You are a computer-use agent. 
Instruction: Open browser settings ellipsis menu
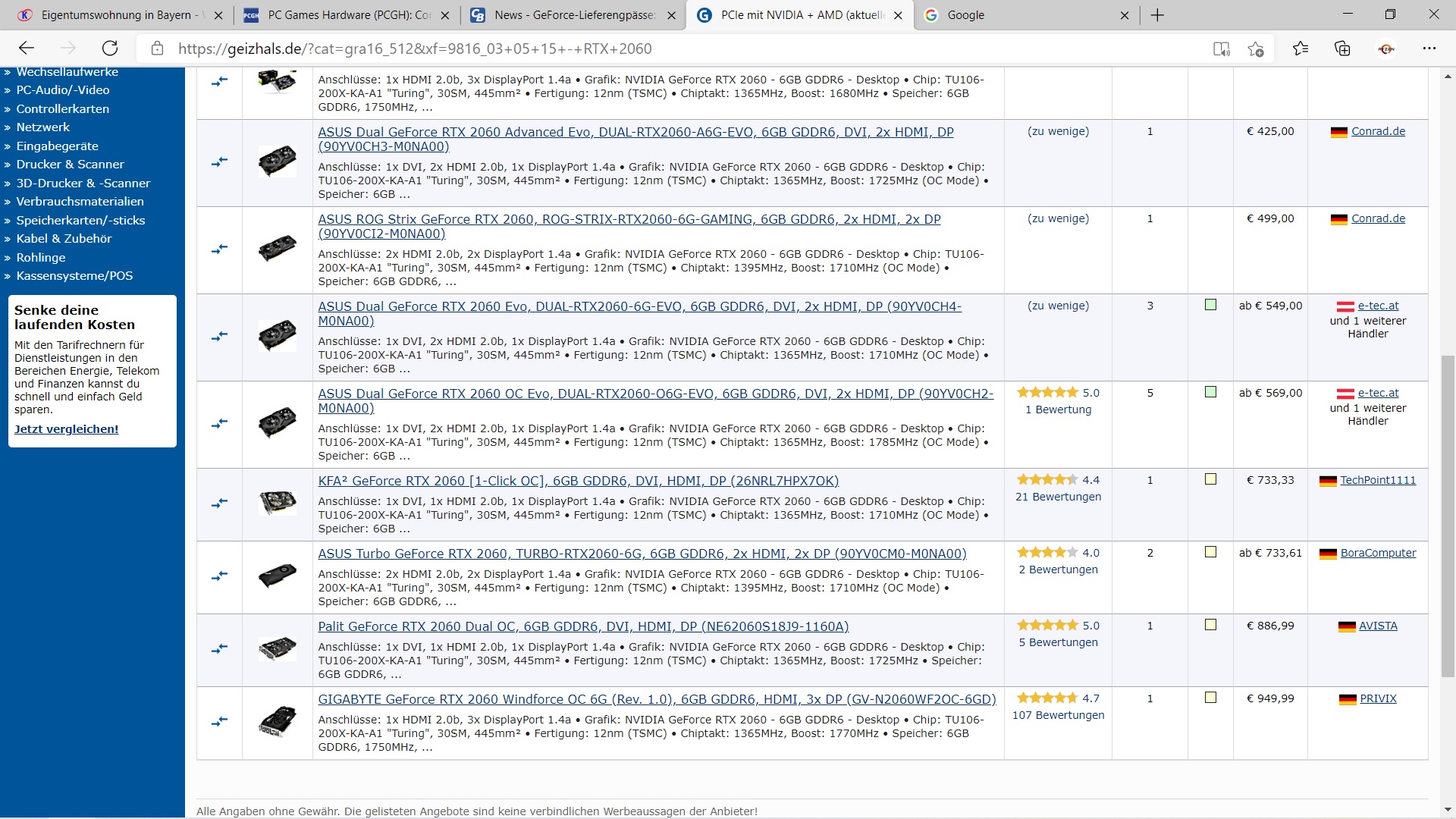pyautogui.click(x=1429, y=49)
